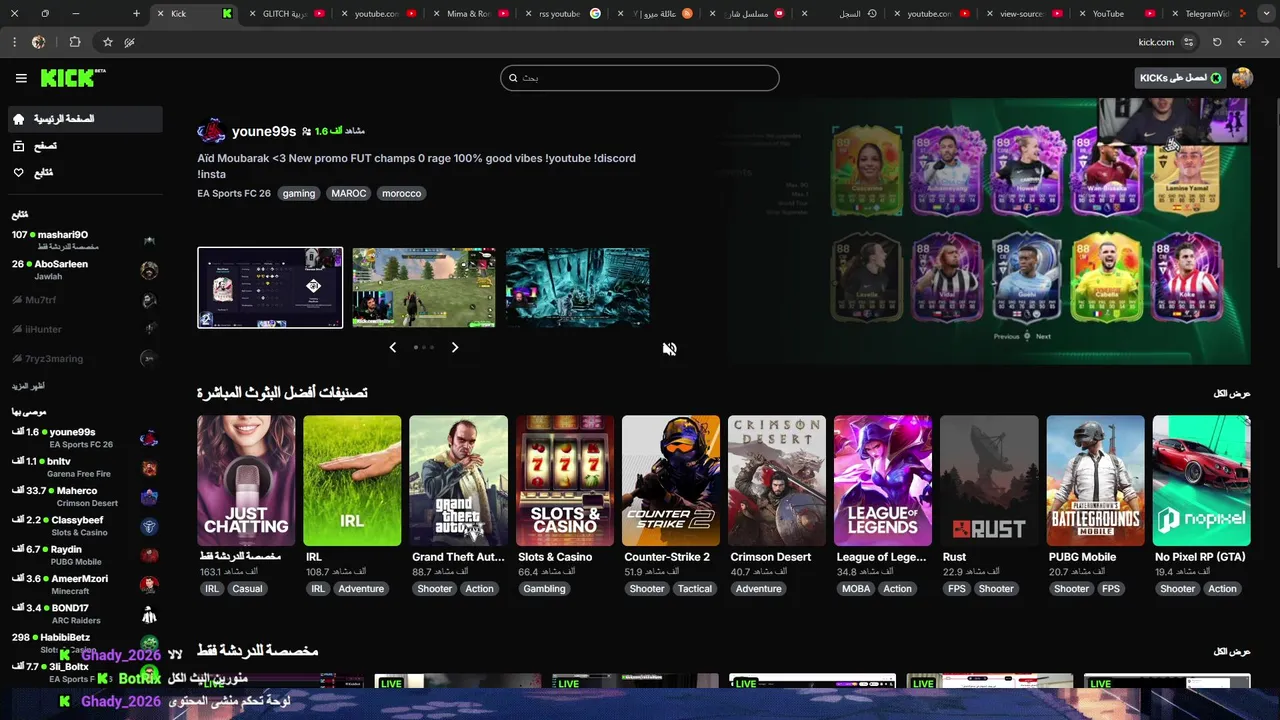Image resolution: width=1280 pixels, height=720 pixels.
Task: Click the Tactical tag under Counter-Strike 2
Action: (694, 589)
